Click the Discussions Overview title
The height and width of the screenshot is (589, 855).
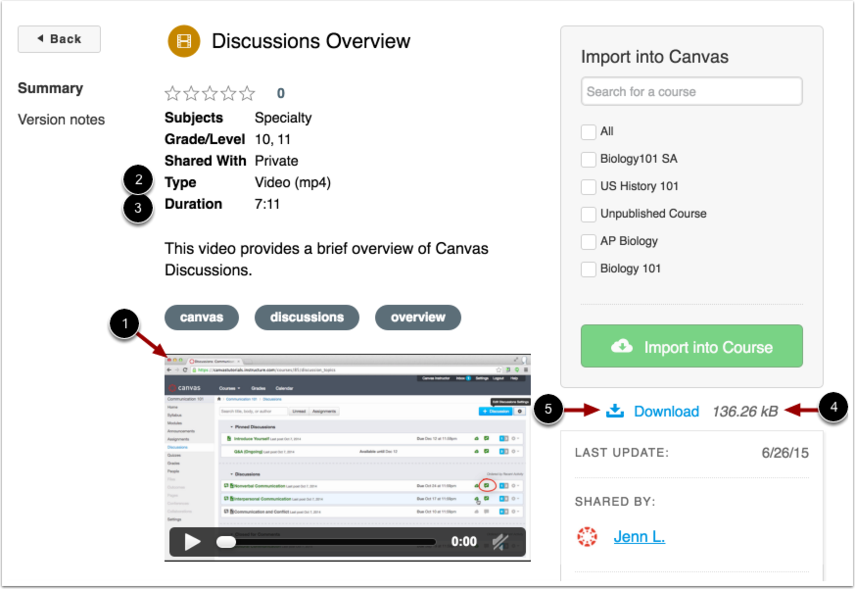(x=311, y=41)
